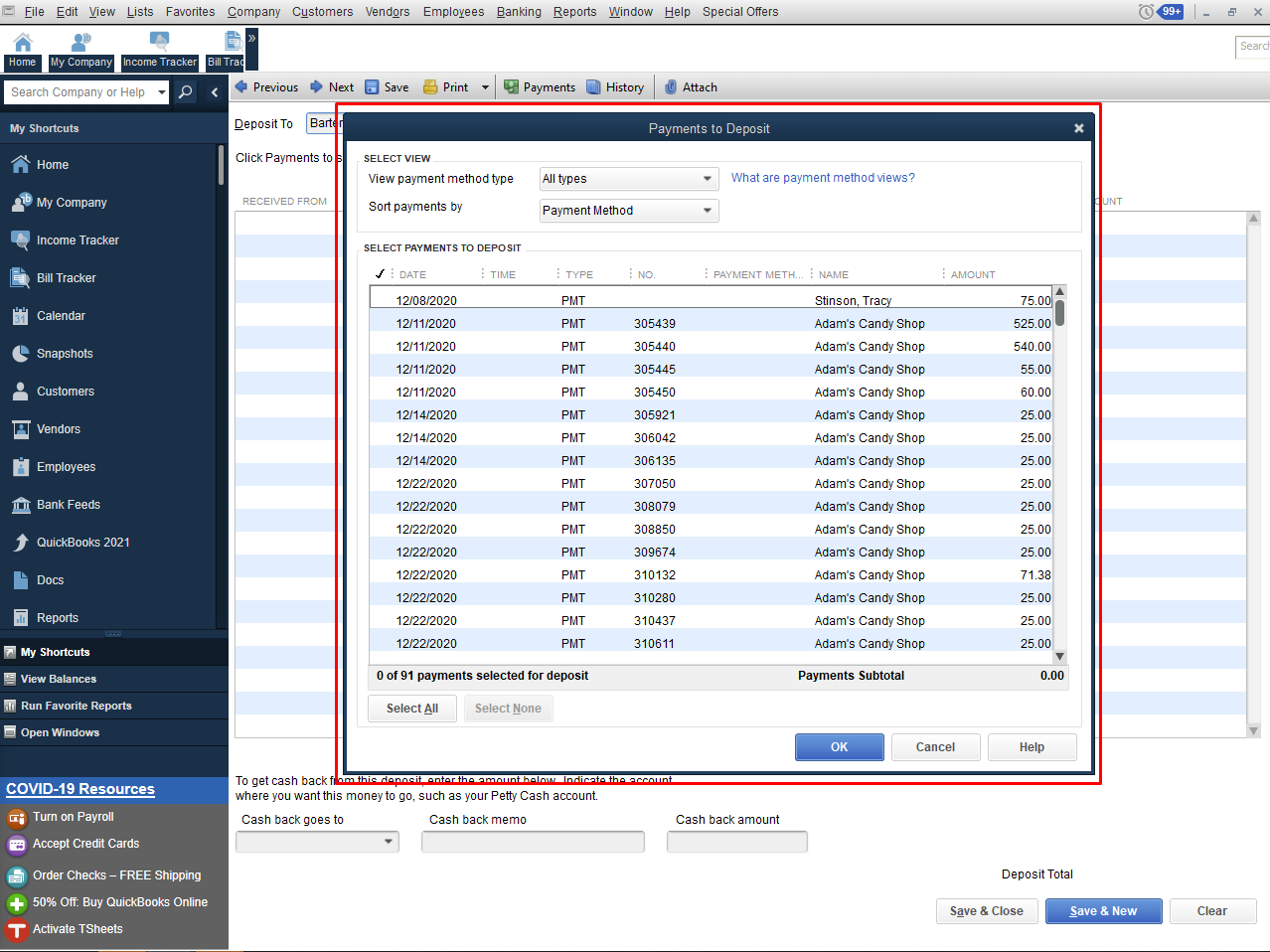Click the Save disk icon in toolbar
The image size is (1270, 952).
372,87
